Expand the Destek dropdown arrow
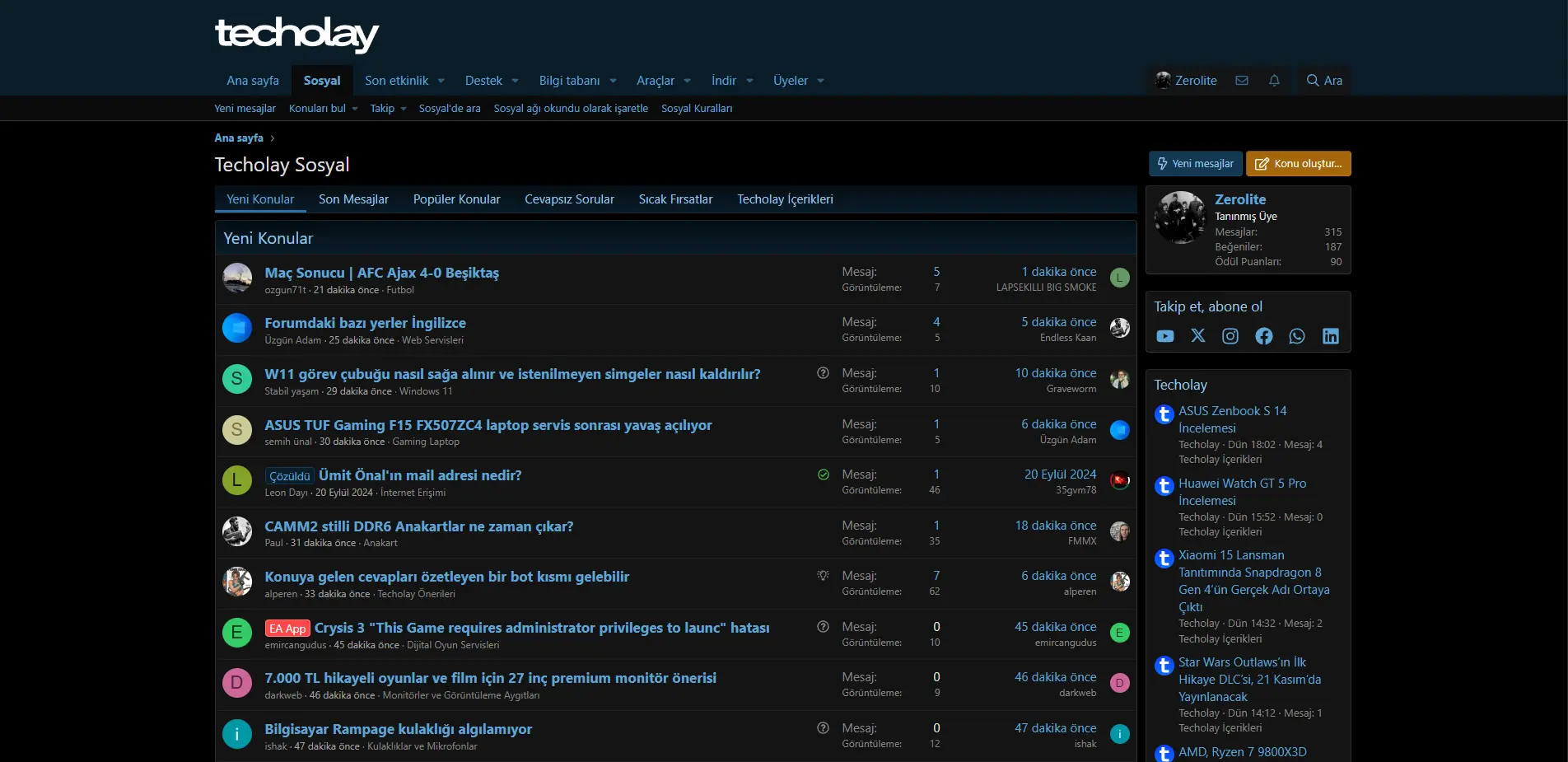Screen dimensions: 1568x762 coord(516,81)
